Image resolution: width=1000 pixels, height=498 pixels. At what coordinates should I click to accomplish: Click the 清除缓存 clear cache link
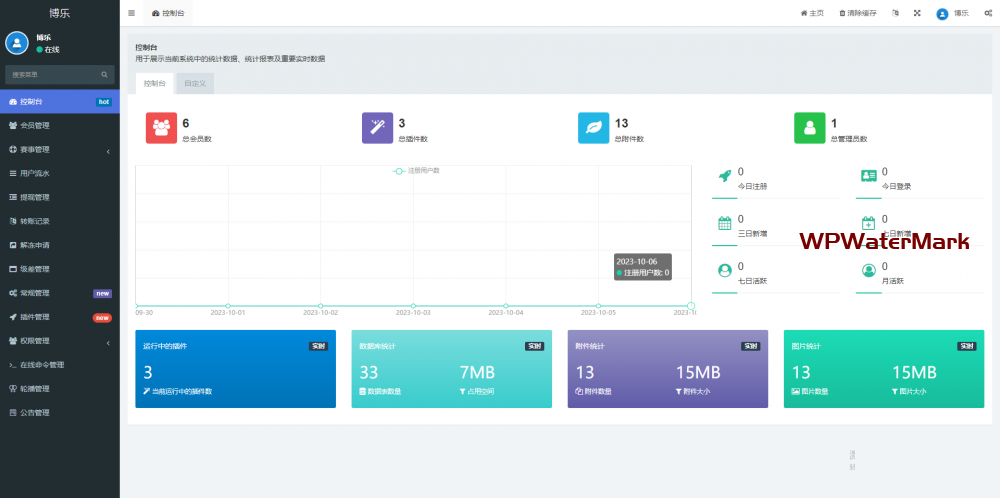857,13
